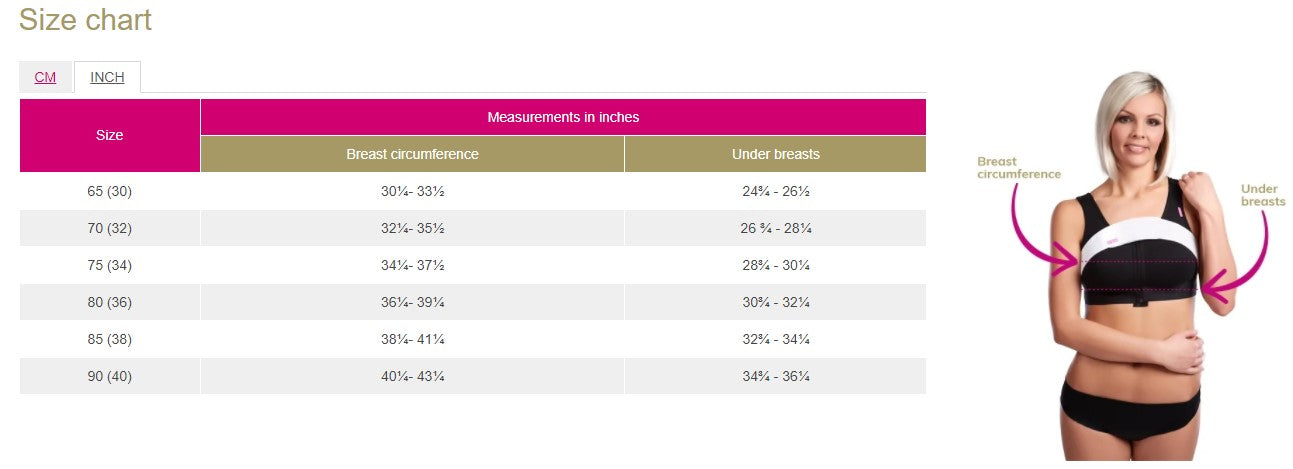Click the pink Size column header
The image size is (1293, 469).
110,135
